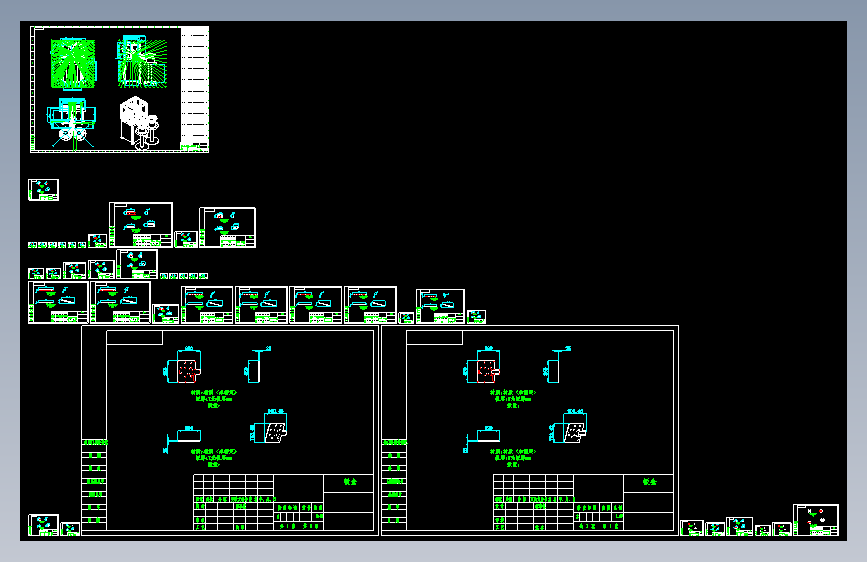Select the upper L-shaped bracket profile in right large sheet
Screen dimensions: 867x562
(x=557, y=365)
